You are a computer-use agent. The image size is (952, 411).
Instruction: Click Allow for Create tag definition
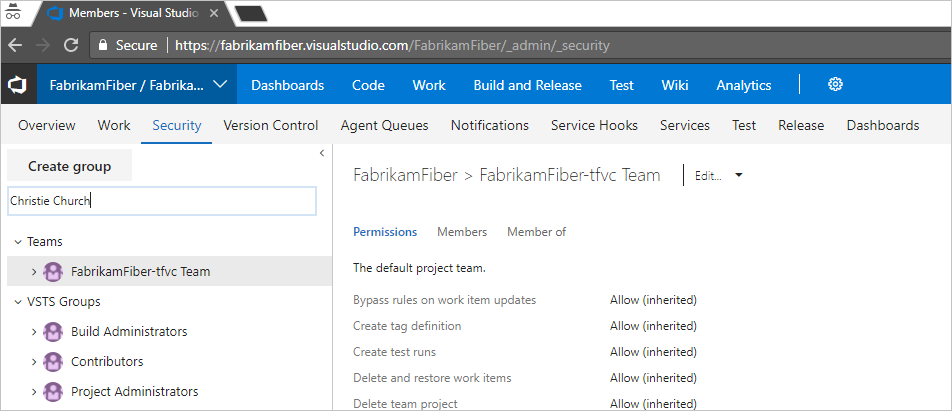pyautogui.click(x=653, y=326)
